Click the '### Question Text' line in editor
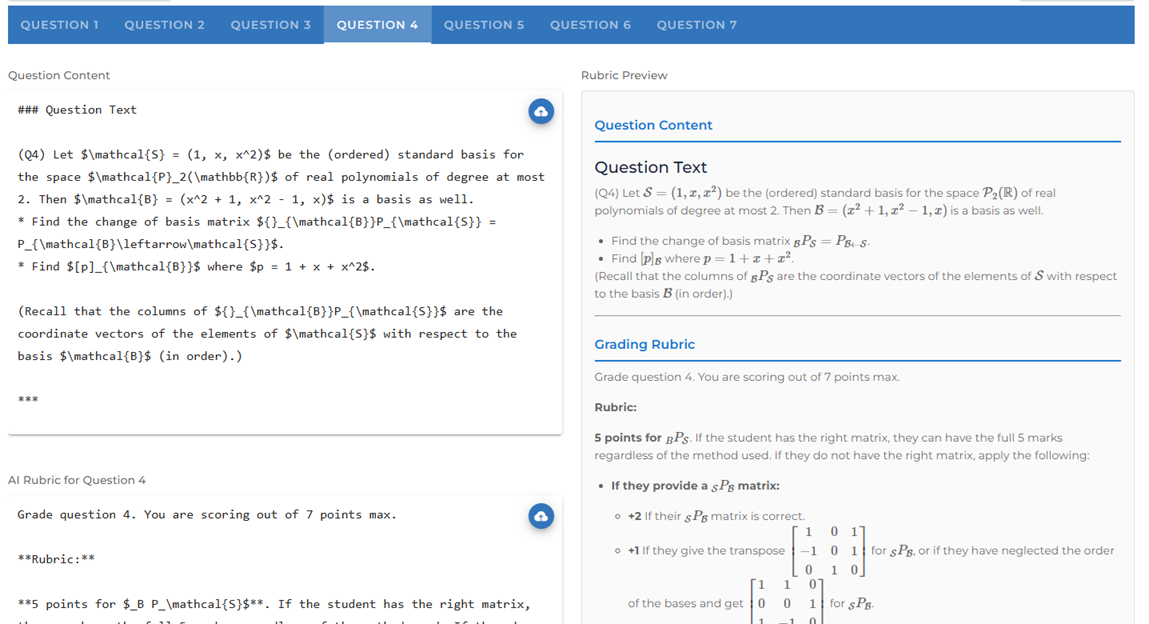The image size is (1149, 624). 77,110
